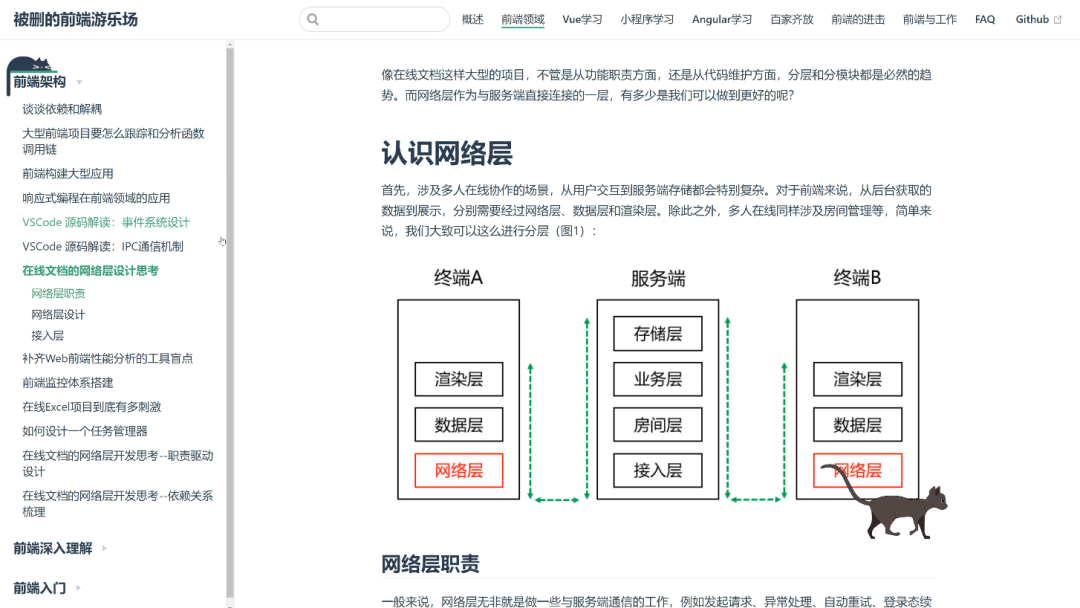Open the FAQ page
The image size is (1080, 608).
pos(985,20)
